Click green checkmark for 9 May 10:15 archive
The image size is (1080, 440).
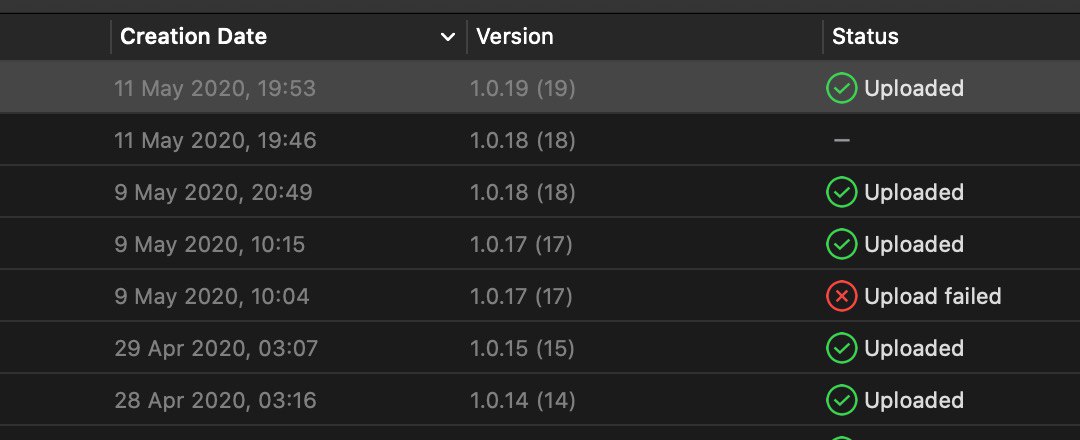pyautogui.click(x=841, y=244)
